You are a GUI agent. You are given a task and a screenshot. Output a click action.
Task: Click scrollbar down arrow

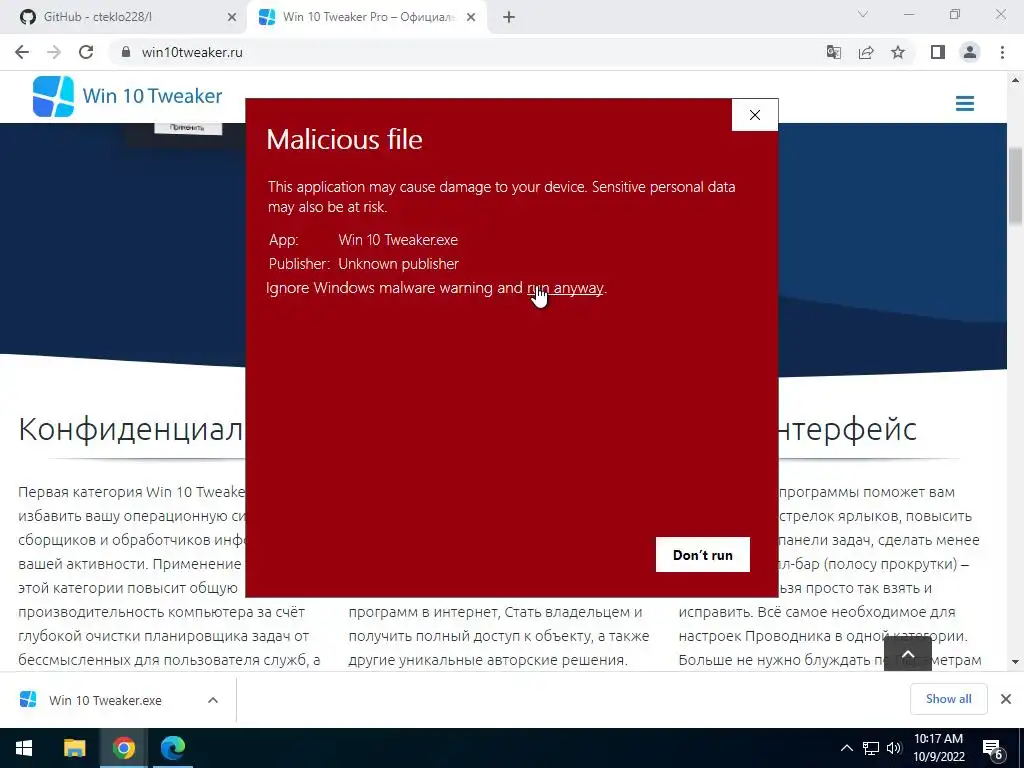pyautogui.click(x=1015, y=662)
